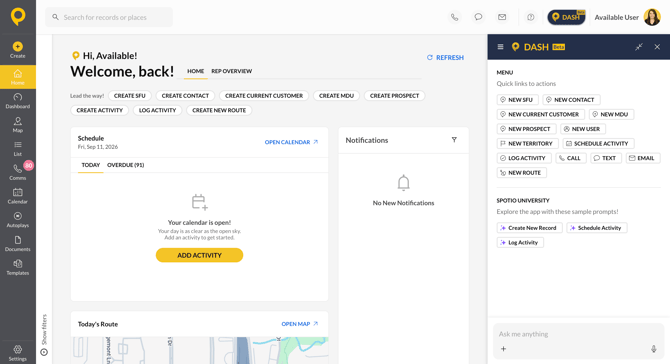Screen dimensions: 670x364
Task: Open Templates in the sidebar
Action: point(18,267)
